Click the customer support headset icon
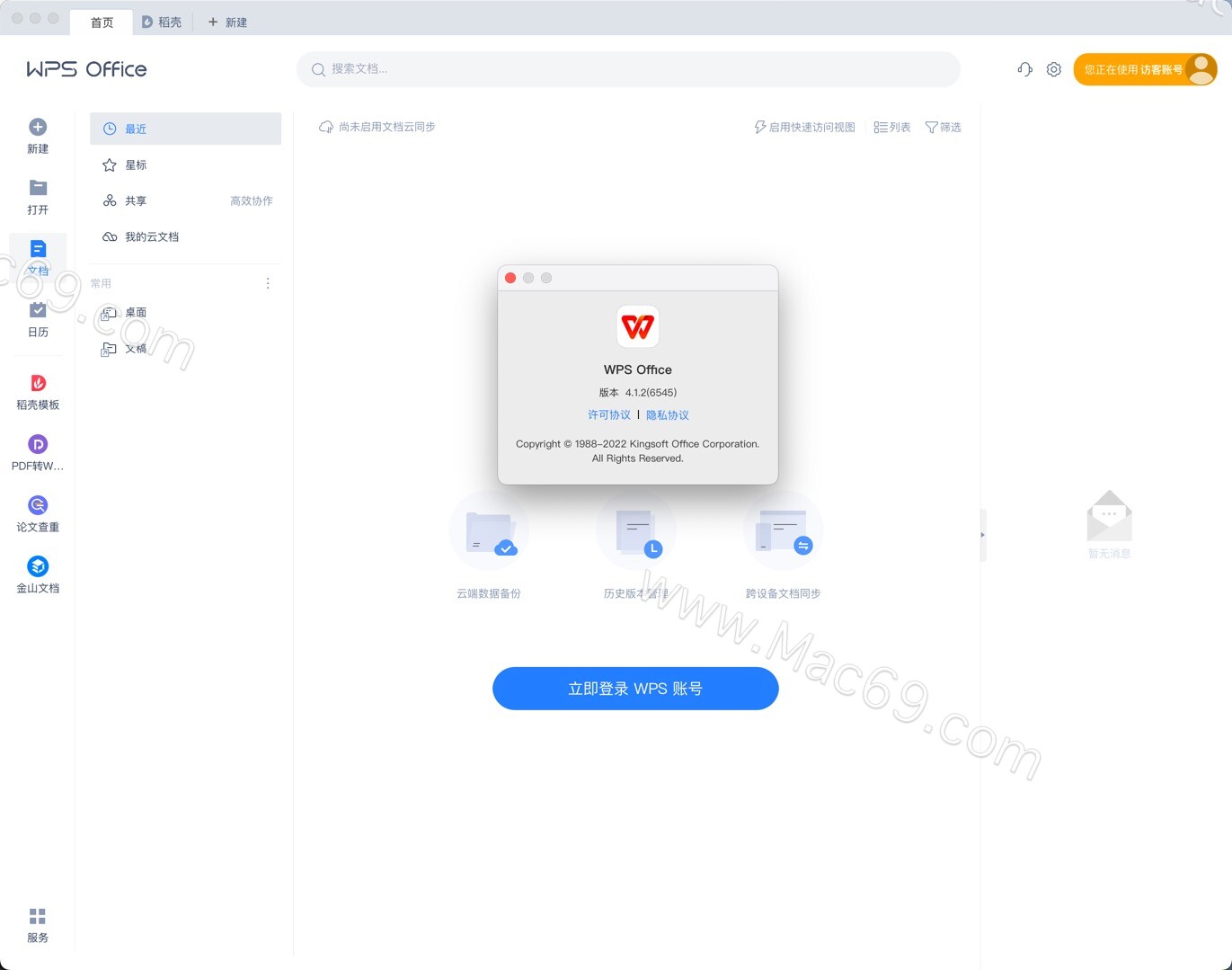This screenshot has width=1232, height=970. (1025, 69)
